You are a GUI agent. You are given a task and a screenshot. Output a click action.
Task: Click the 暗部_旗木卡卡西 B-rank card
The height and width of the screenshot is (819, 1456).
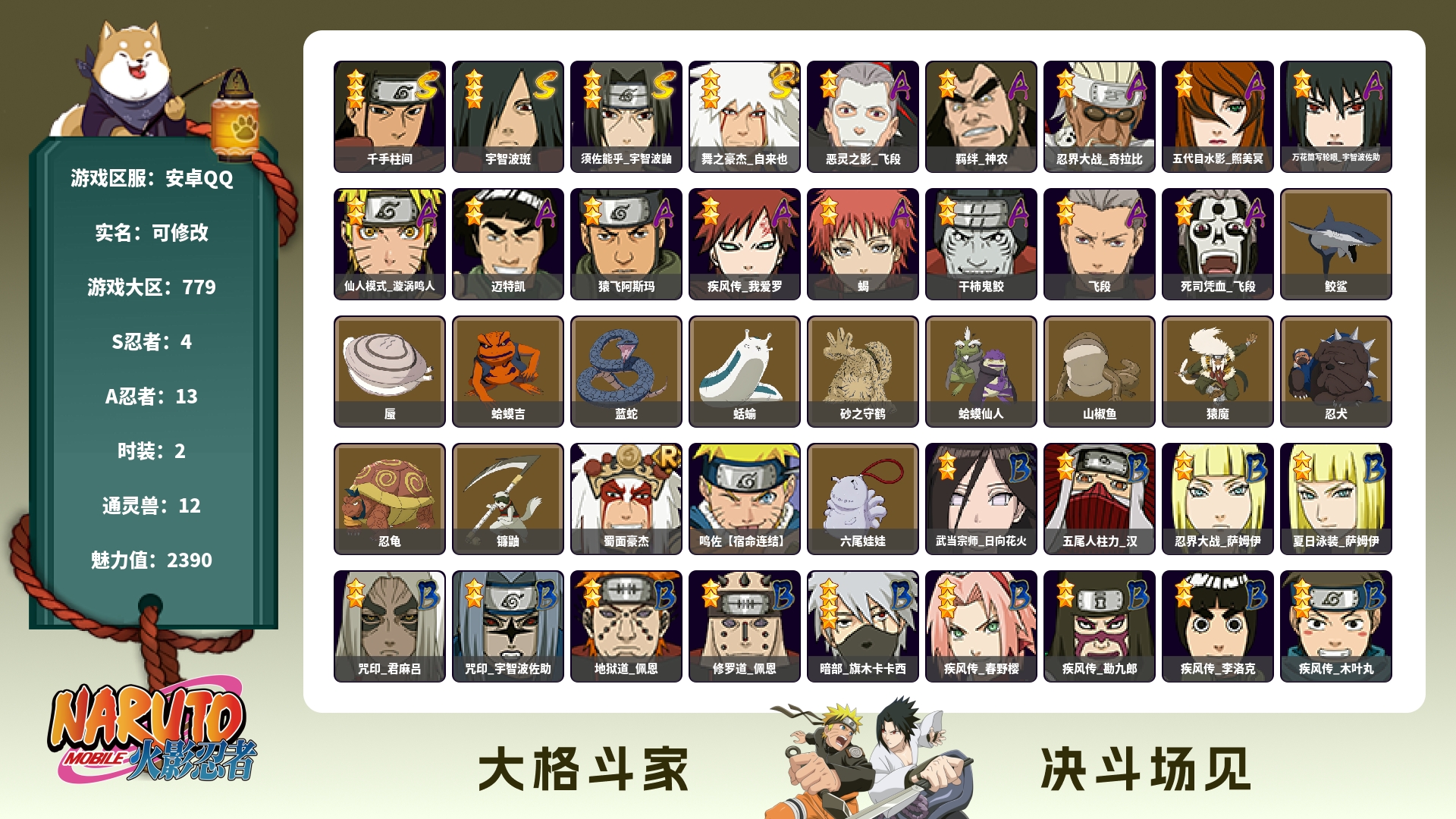point(863,626)
